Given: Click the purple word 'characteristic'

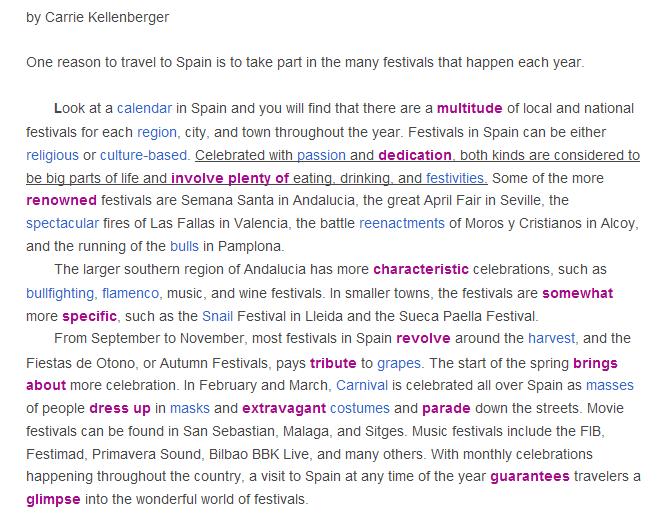Looking at the screenshot, I should point(421,270).
